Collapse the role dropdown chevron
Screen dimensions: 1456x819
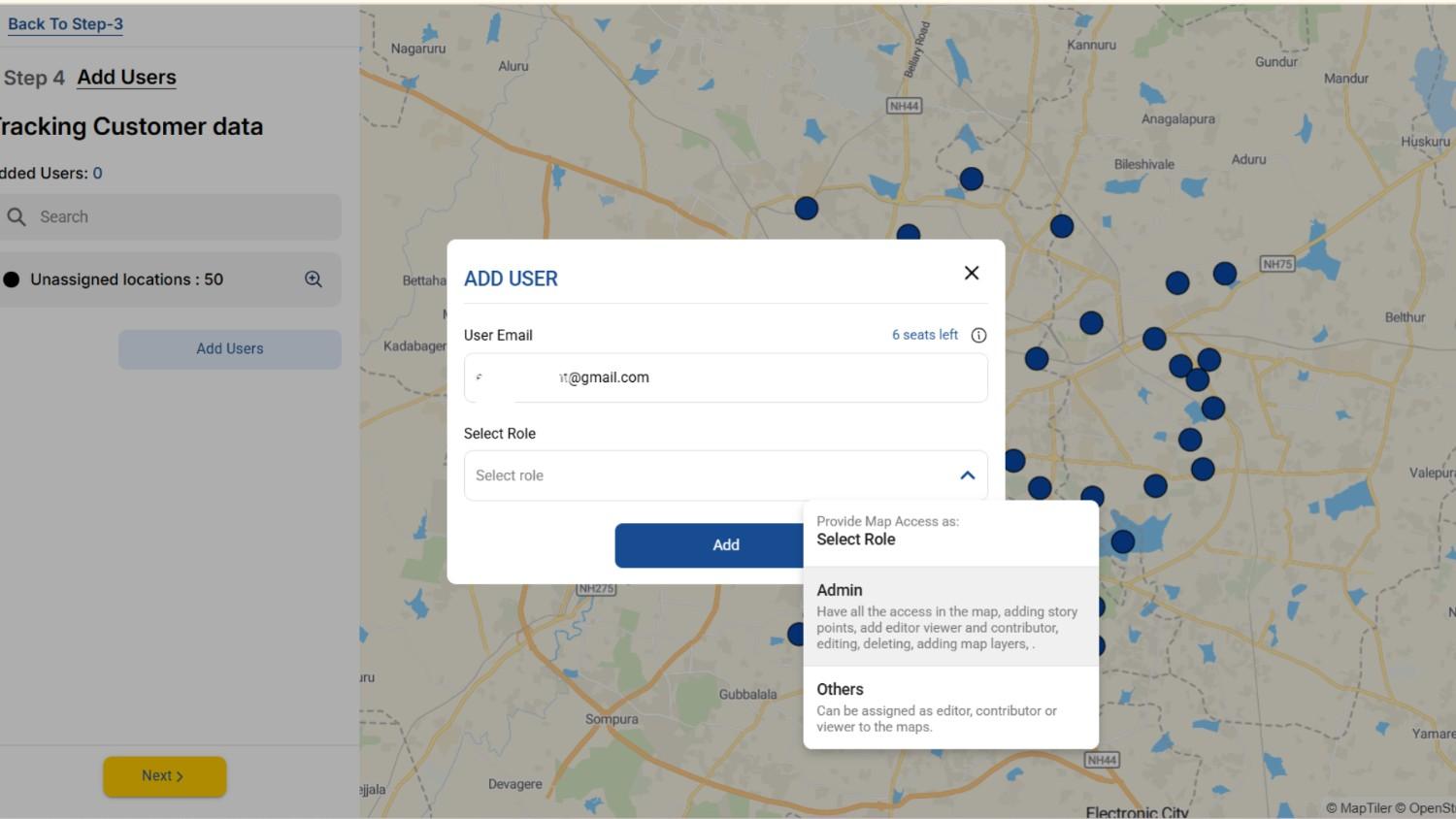point(967,475)
